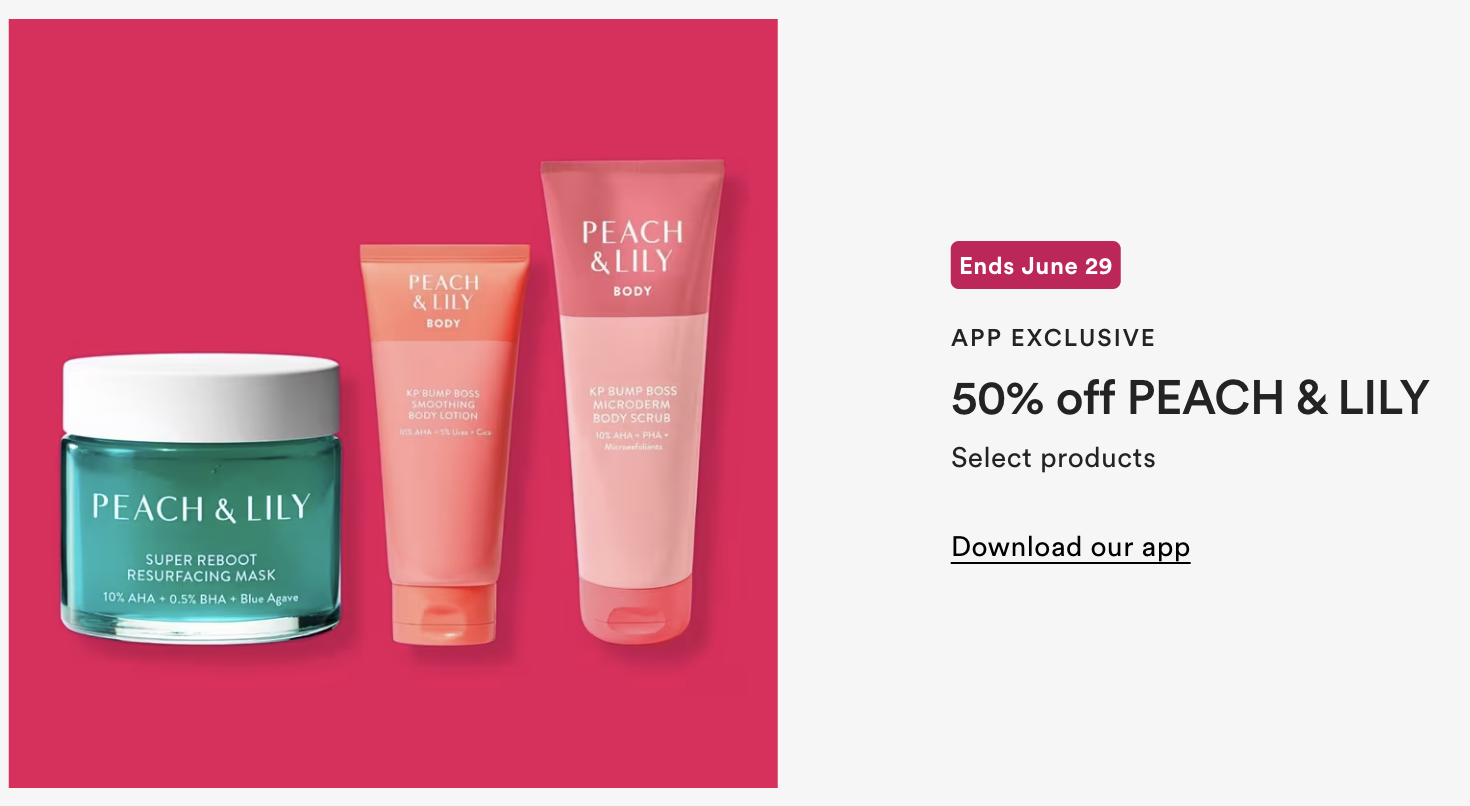This screenshot has width=1470, height=806.
Task: Click the 10% AHA + 0.5% BHA + Blue Agave line
Action: tap(201, 598)
